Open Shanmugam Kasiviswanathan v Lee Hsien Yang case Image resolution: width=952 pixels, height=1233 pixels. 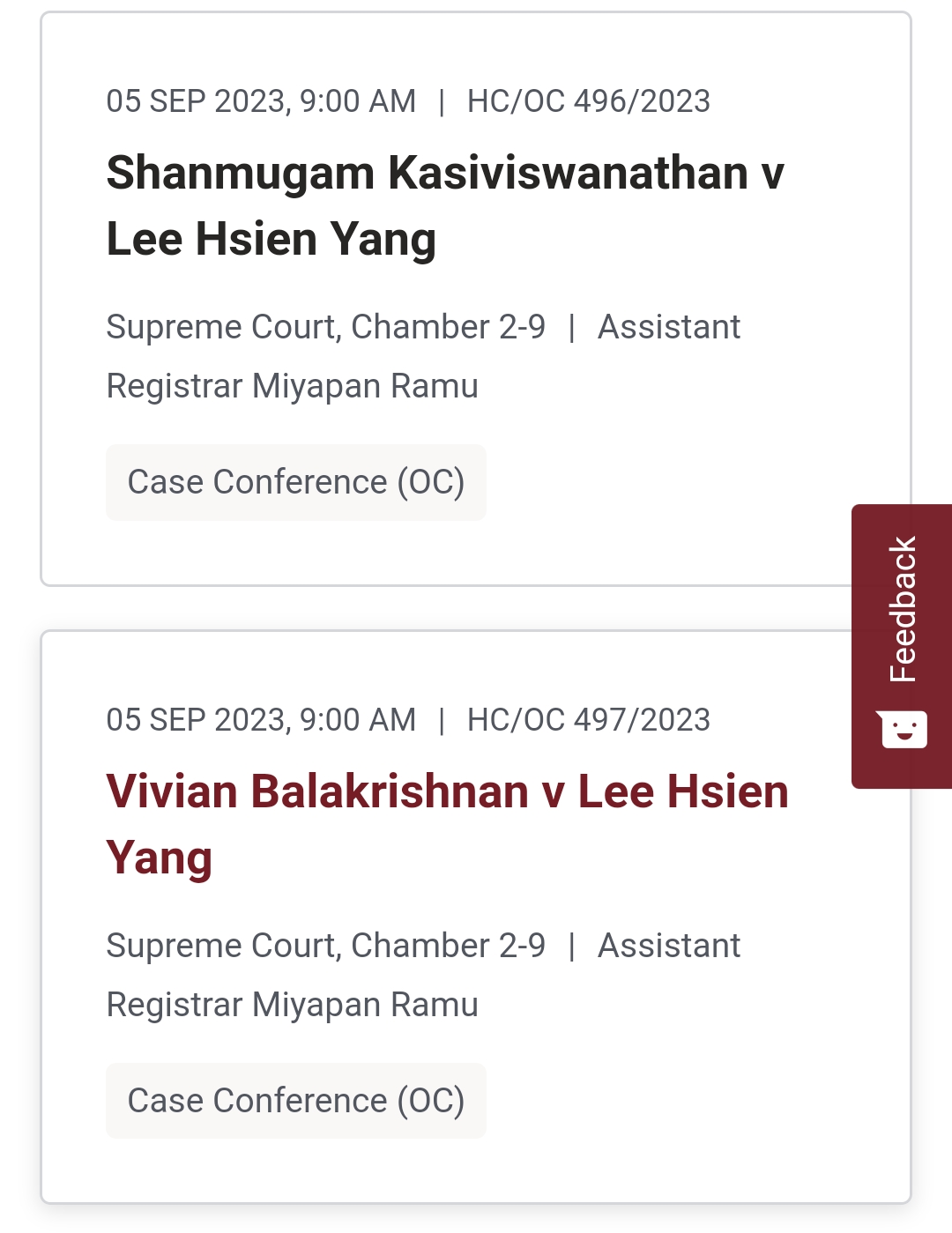[x=444, y=173]
